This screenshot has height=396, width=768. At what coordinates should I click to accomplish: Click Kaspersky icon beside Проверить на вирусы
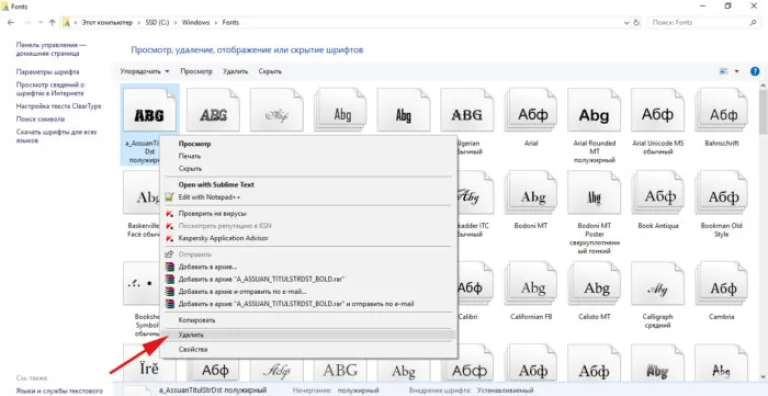tap(169, 214)
